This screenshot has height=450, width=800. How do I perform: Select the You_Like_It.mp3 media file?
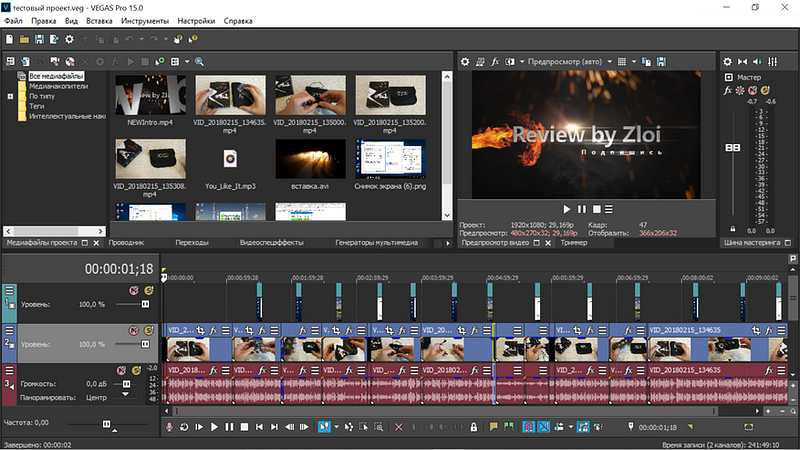pyautogui.click(x=230, y=165)
